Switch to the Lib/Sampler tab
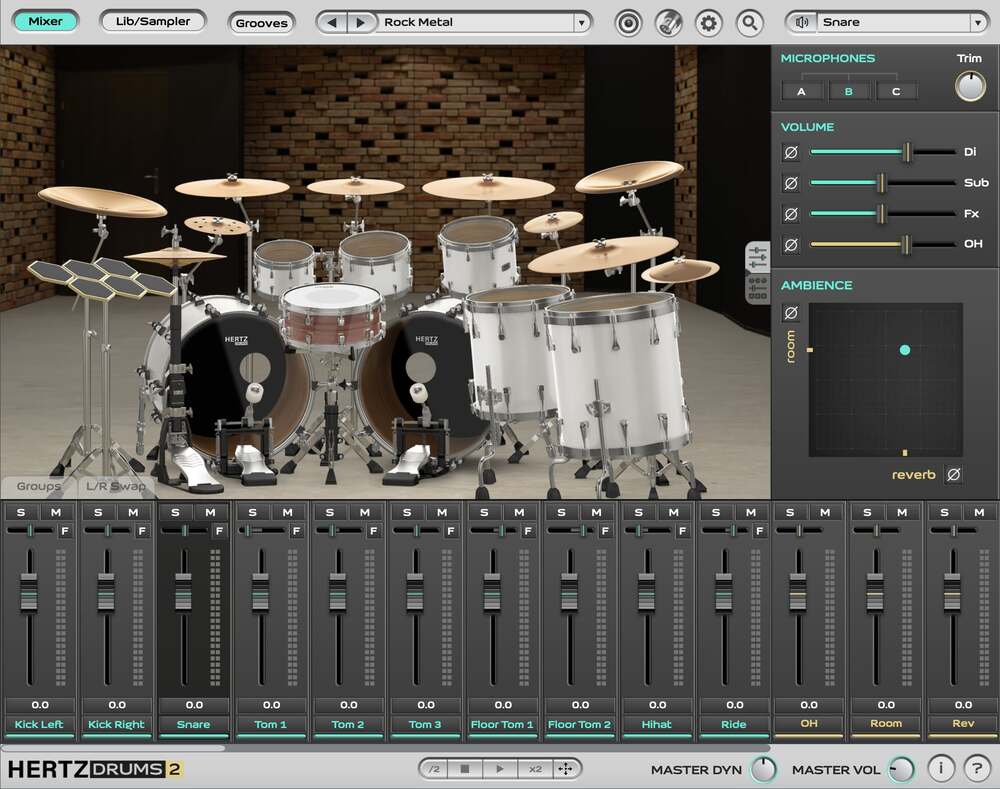The height and width of the screenshot is (789, 1000). point(152,20)
